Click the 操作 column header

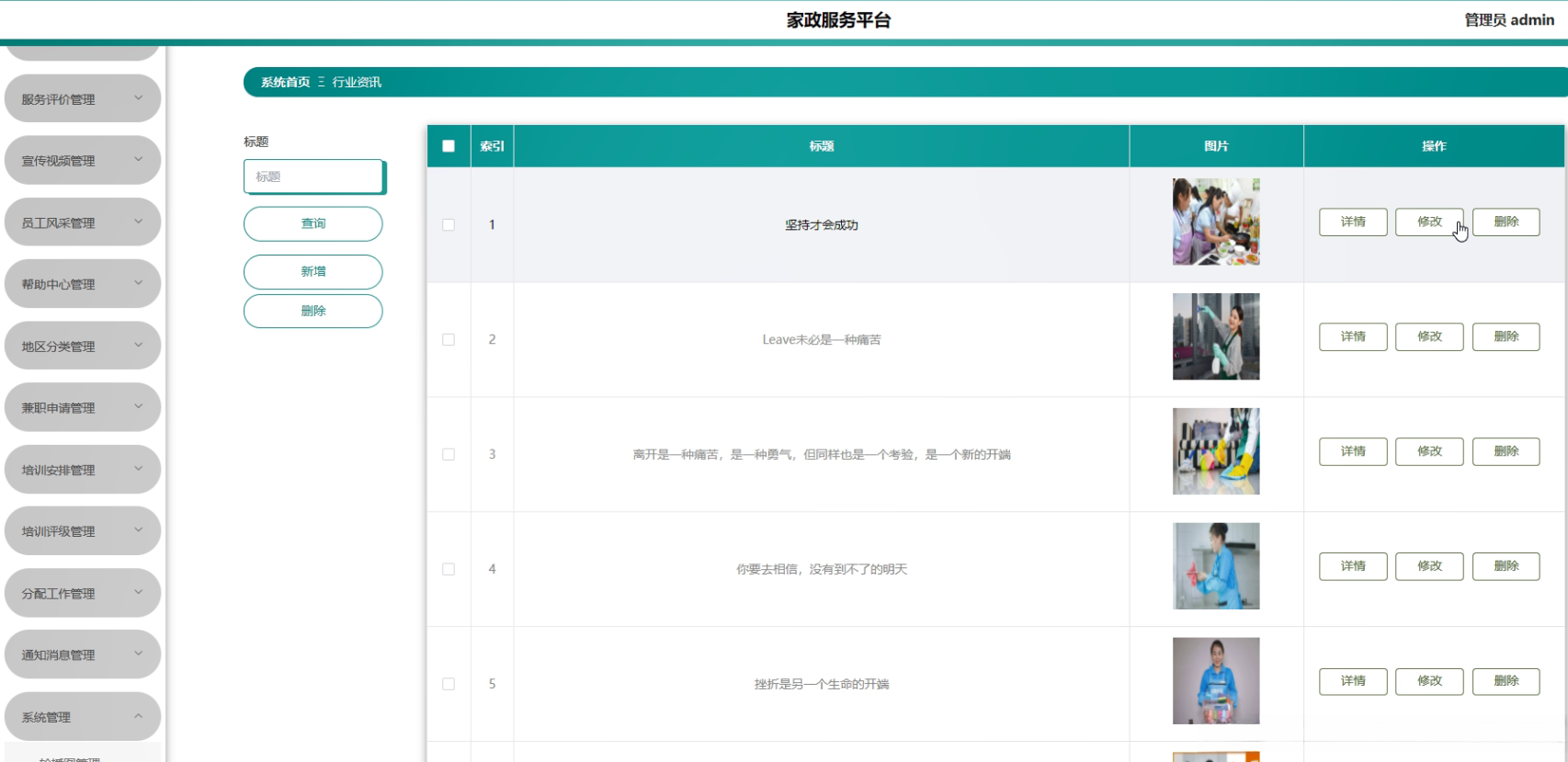tap(1434, 146)
